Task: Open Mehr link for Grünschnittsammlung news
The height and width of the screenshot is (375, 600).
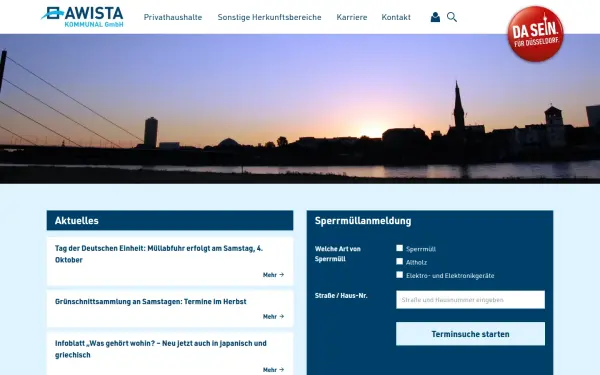Action: point(273,316)
